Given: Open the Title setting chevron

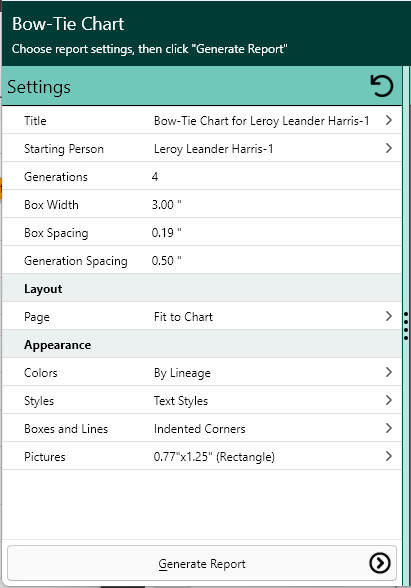Looking at the screenshot, I should click(x=388, y=120).
